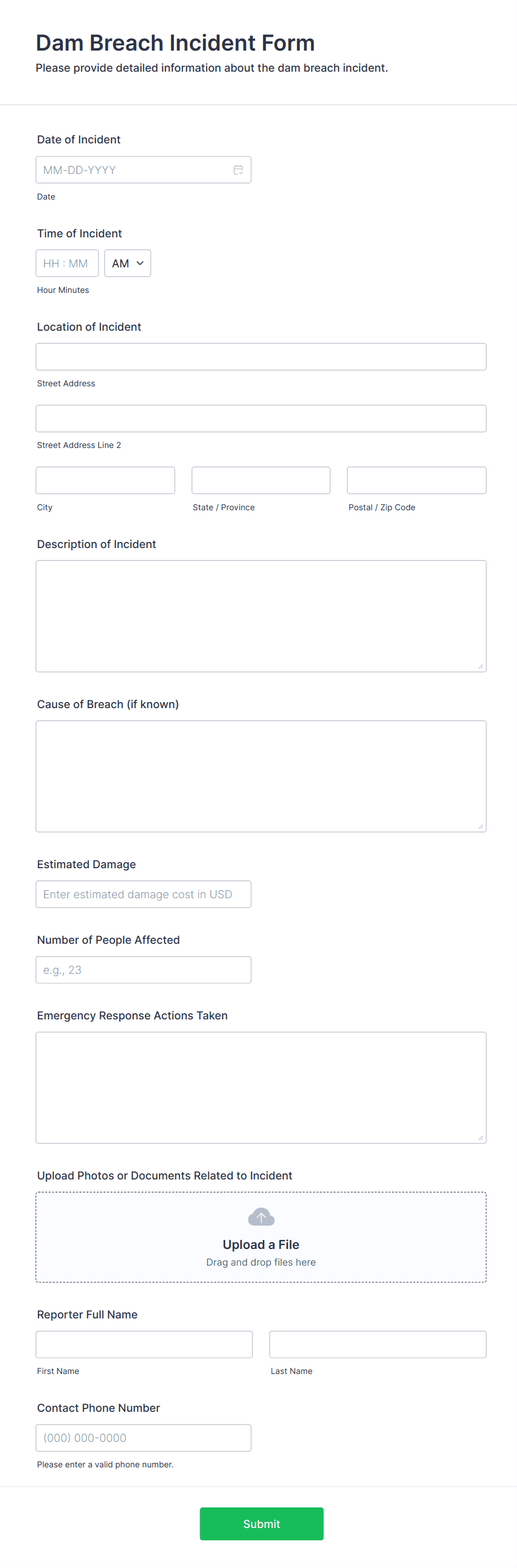
Task: Select the First Name field
Action: [145, 1344]
